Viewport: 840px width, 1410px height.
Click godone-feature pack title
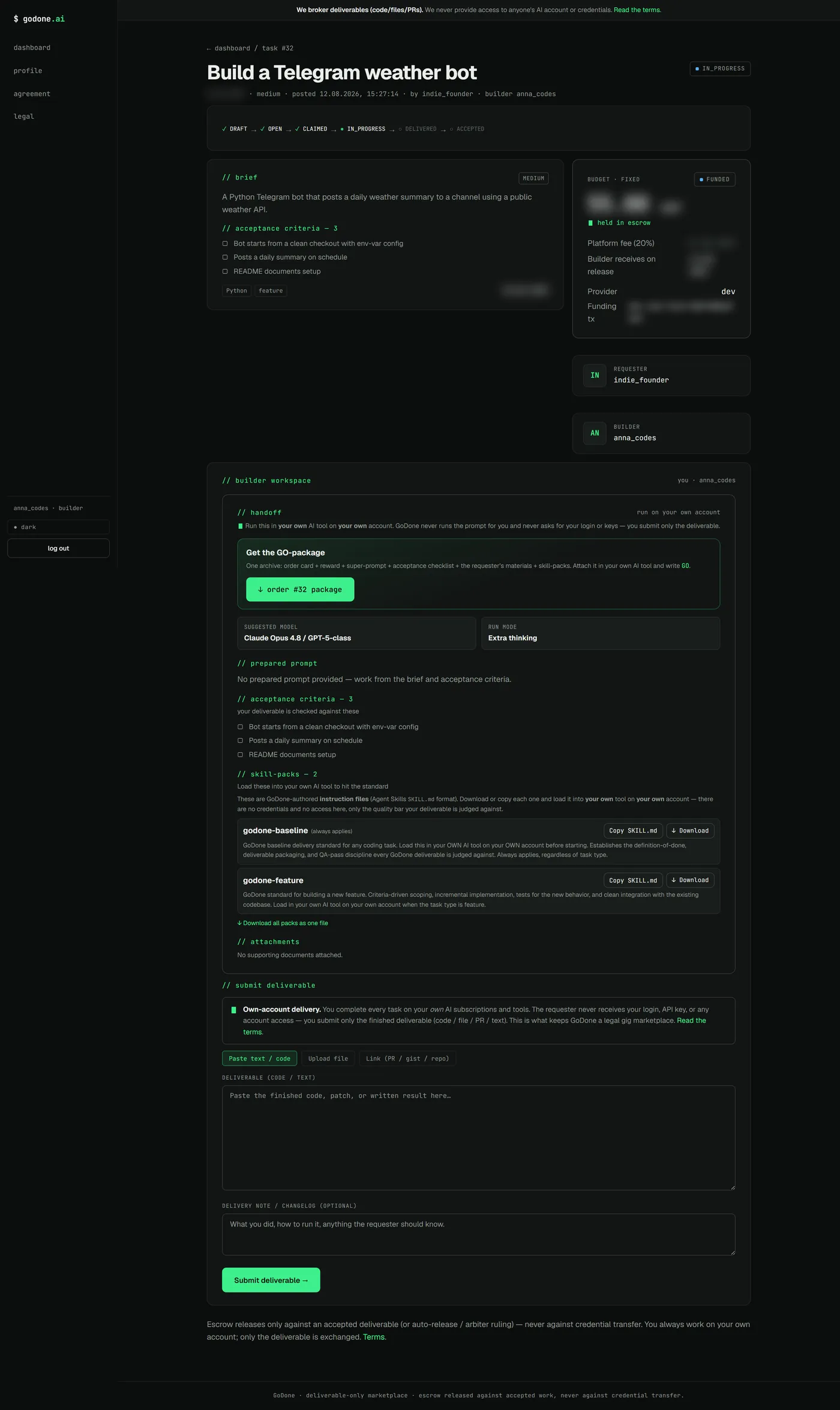point(273,881)
